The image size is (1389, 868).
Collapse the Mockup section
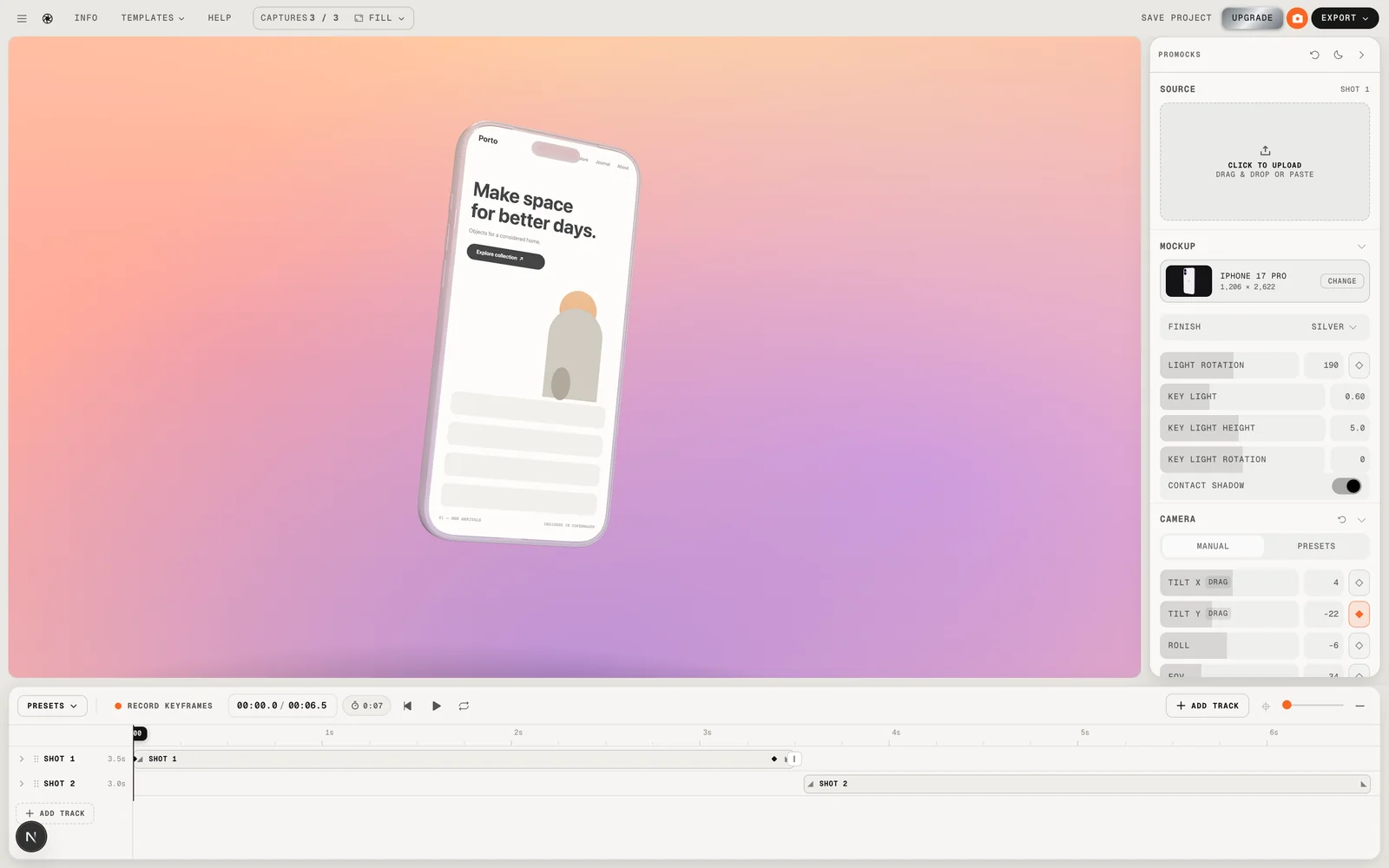coord(1361,247)
